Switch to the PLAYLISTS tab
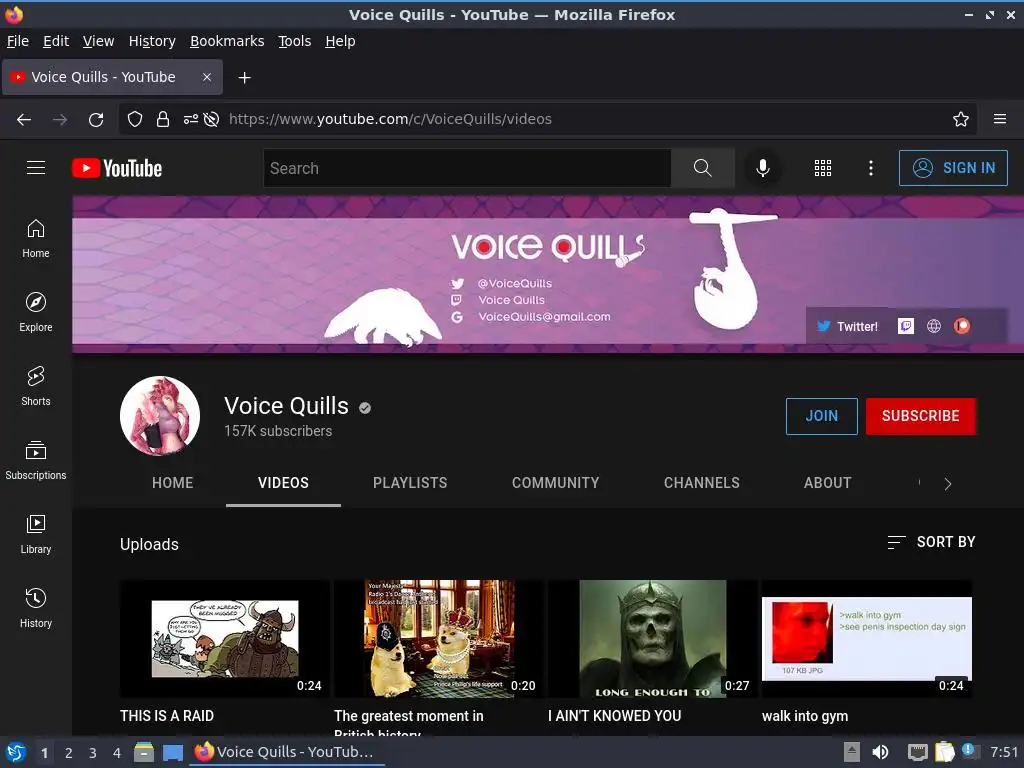 click(x=410, y=483)
